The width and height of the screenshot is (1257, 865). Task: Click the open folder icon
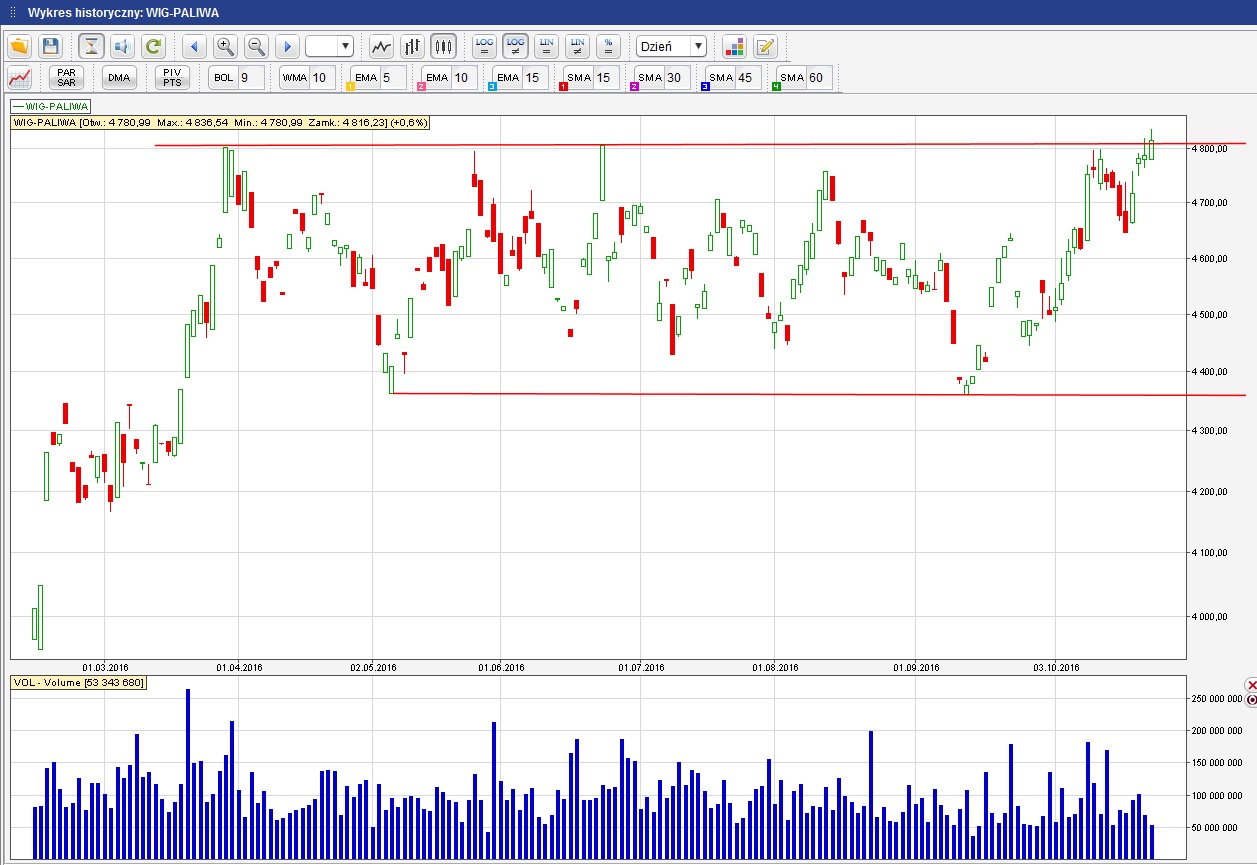(x=20, y=46)
